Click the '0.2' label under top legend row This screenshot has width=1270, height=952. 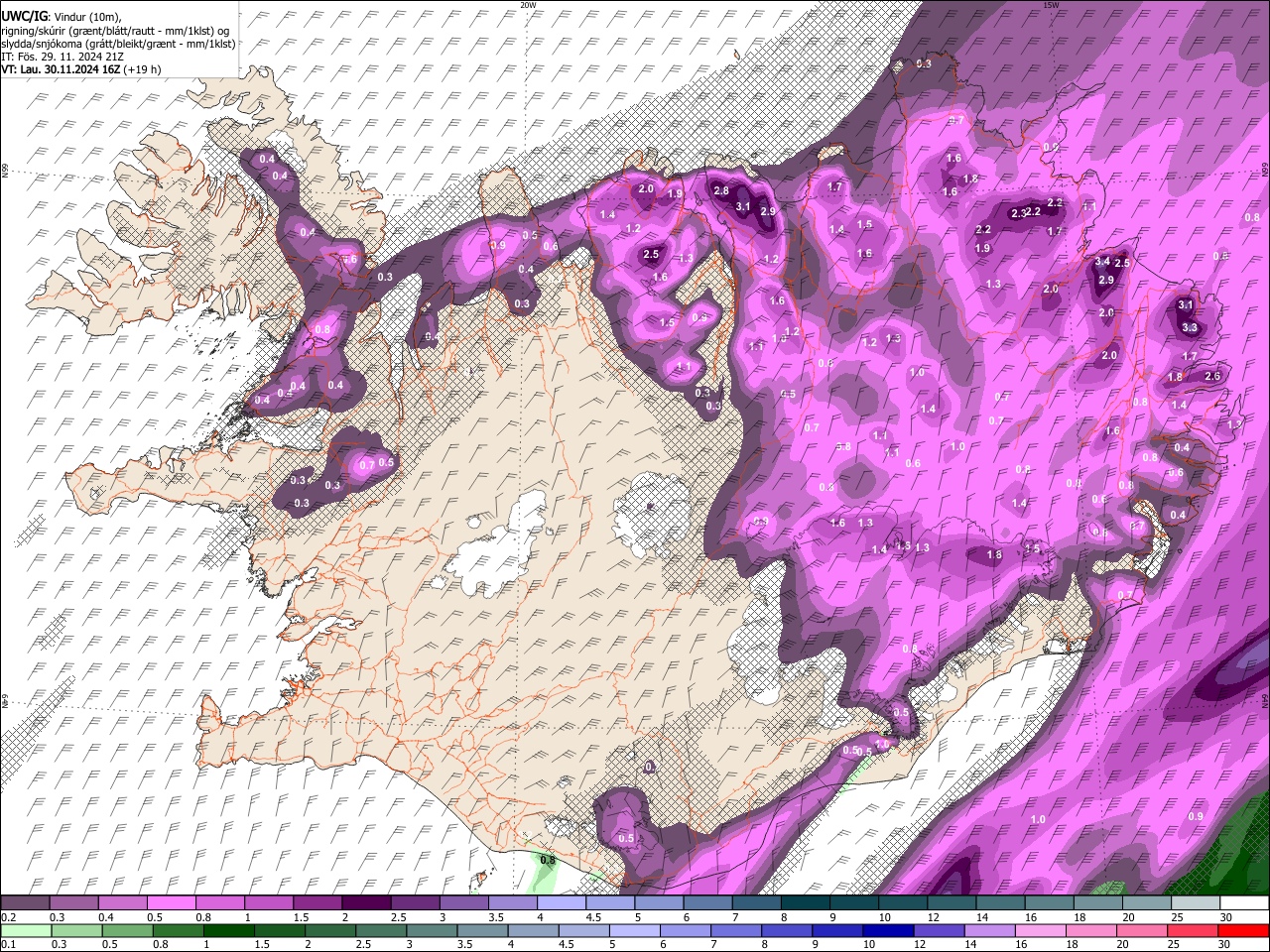tap(8, 917)
